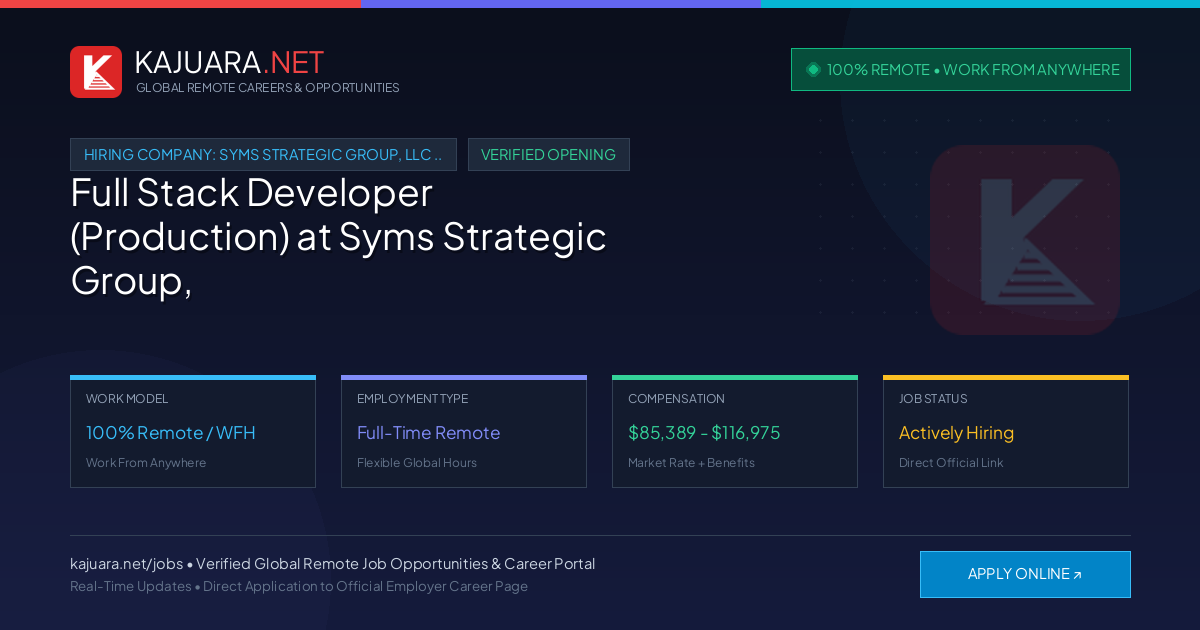Click the Apply Online button
The height and width of the screenshot is (630, 1200).
point(1025,574)
